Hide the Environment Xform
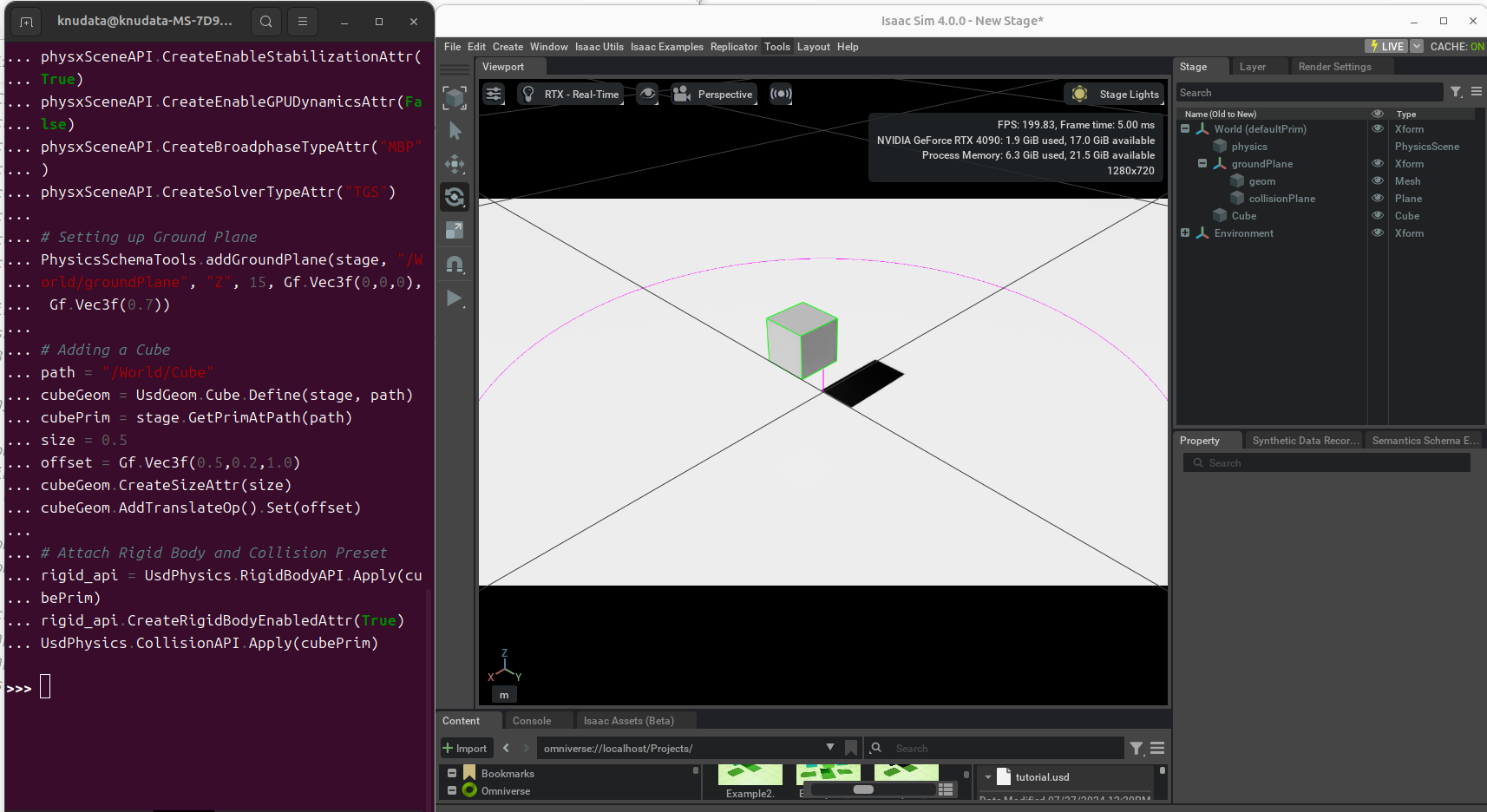Screen dimensions: 1487x812 (x=1379, y=232)
